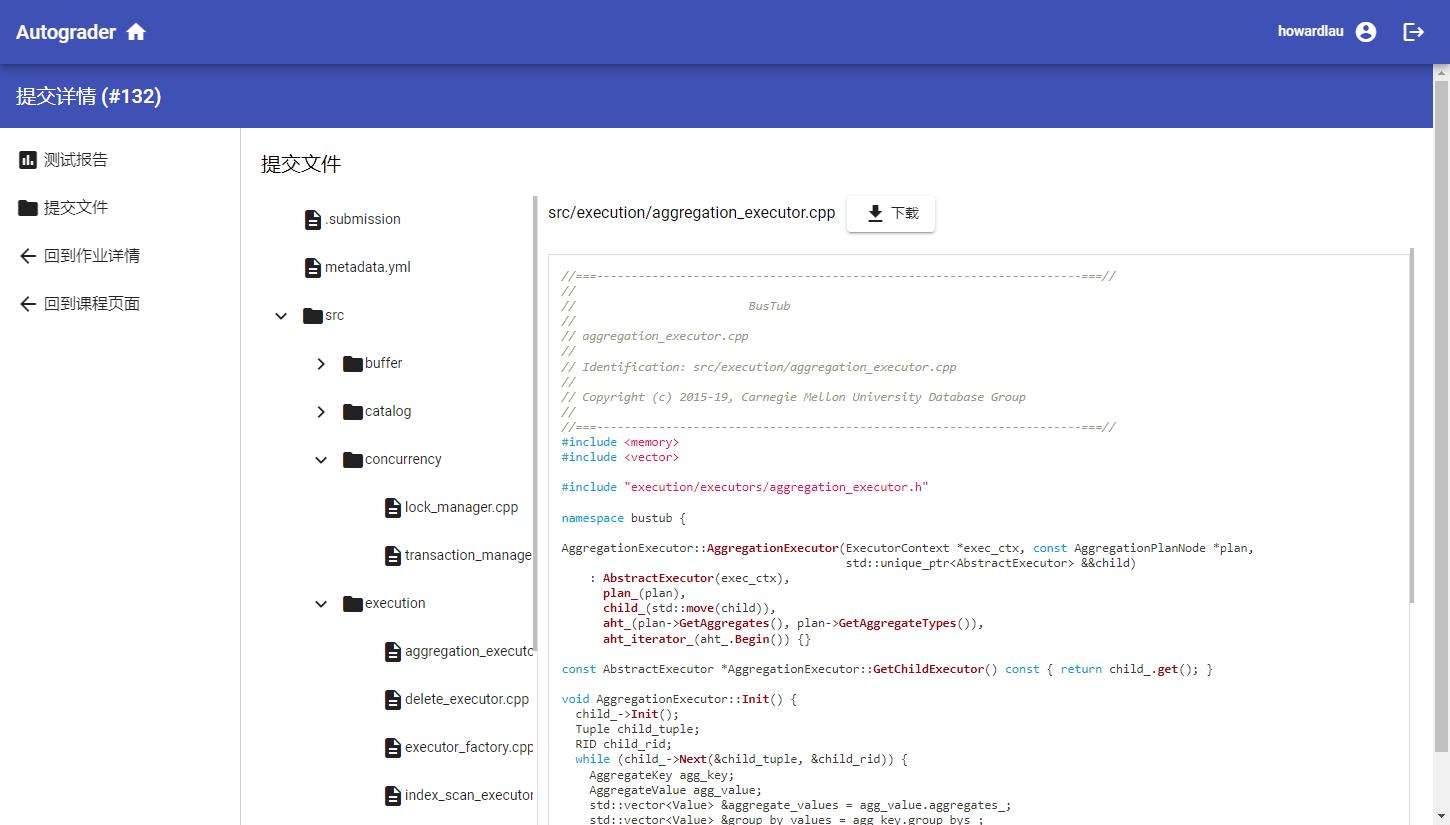1450x825 pixels.
Task: Go to 回到课程页面
Action: 120,304
